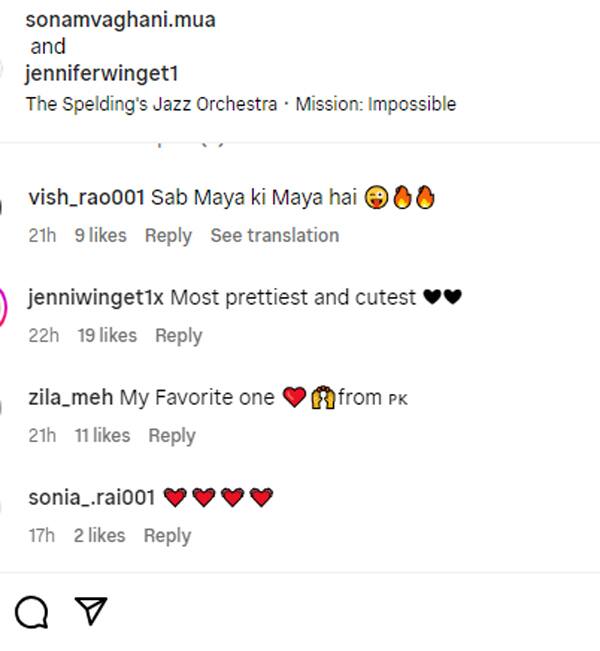This screenshot has height=651, width=600.
Task: Open sonamvaghani.mua profile link
Action: [x=120, y=19]
